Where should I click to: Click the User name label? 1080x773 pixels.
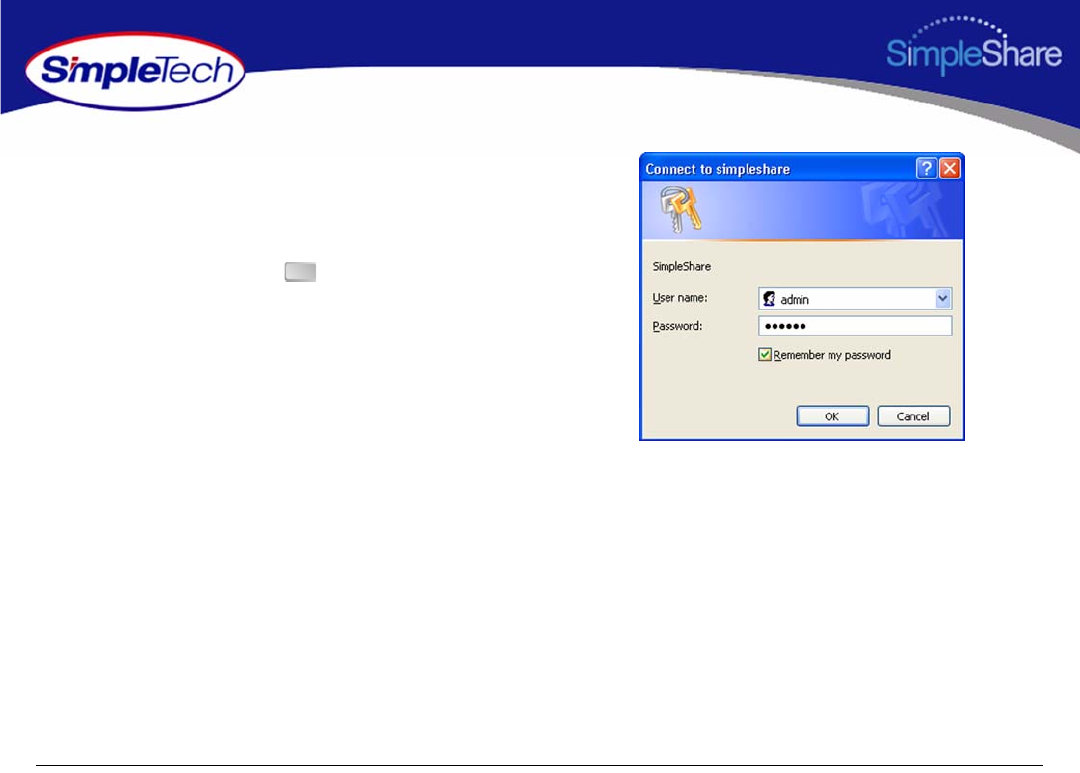pos(680,298)
